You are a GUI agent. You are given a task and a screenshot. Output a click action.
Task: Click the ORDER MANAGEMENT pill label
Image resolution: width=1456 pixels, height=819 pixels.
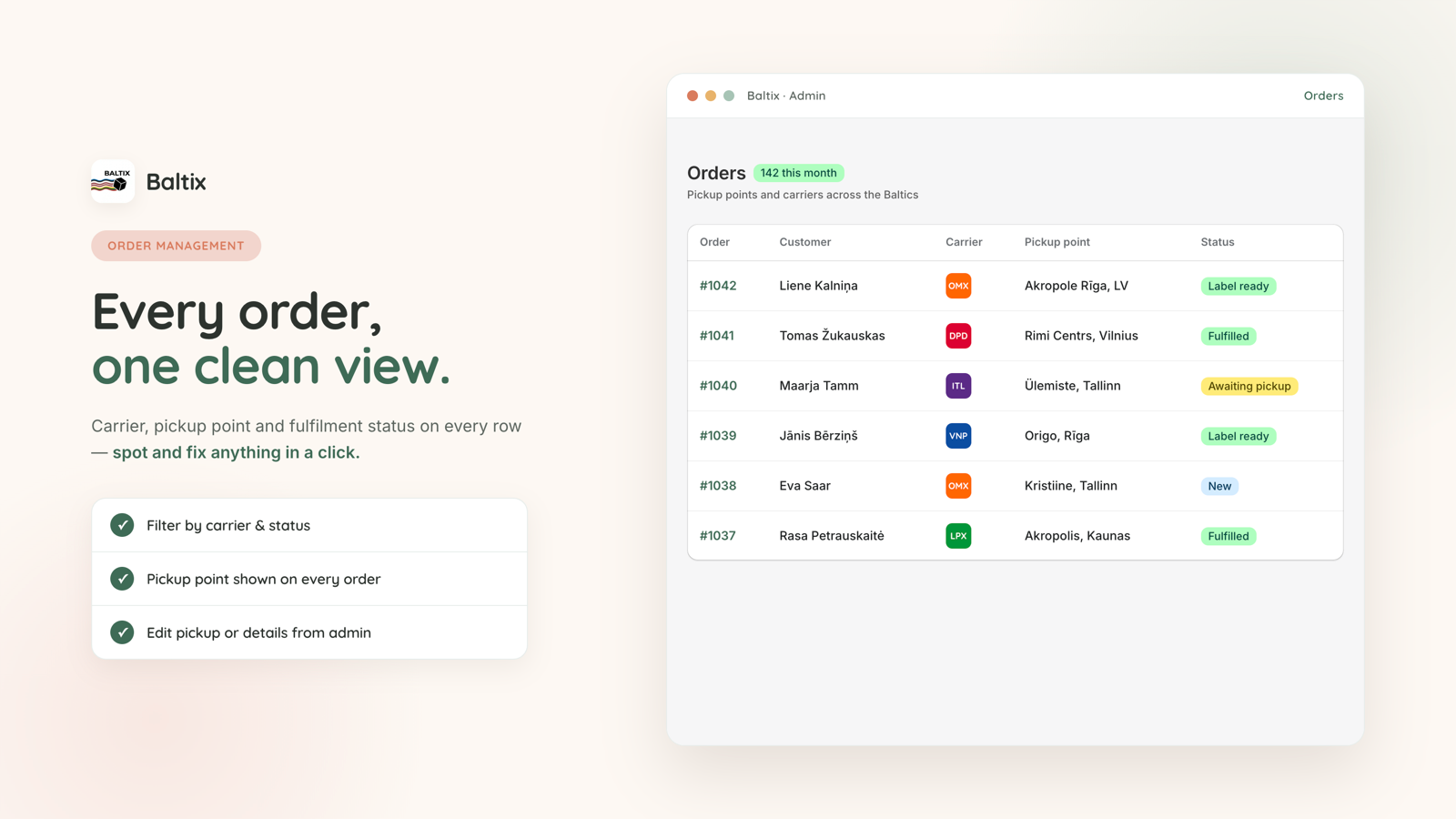tap(176, 246)
